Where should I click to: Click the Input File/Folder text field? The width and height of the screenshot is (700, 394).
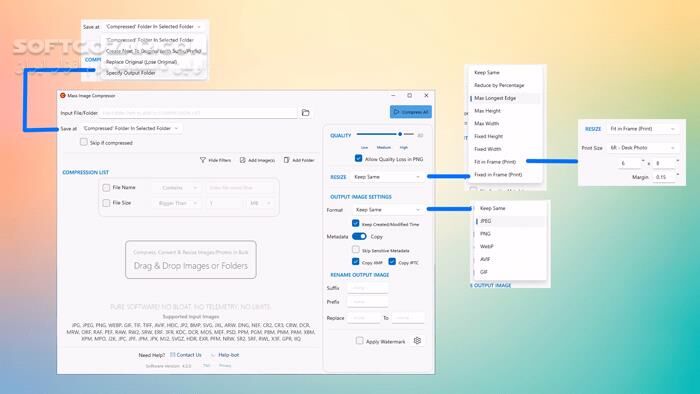pyautogui.click(x=198, y=113)
